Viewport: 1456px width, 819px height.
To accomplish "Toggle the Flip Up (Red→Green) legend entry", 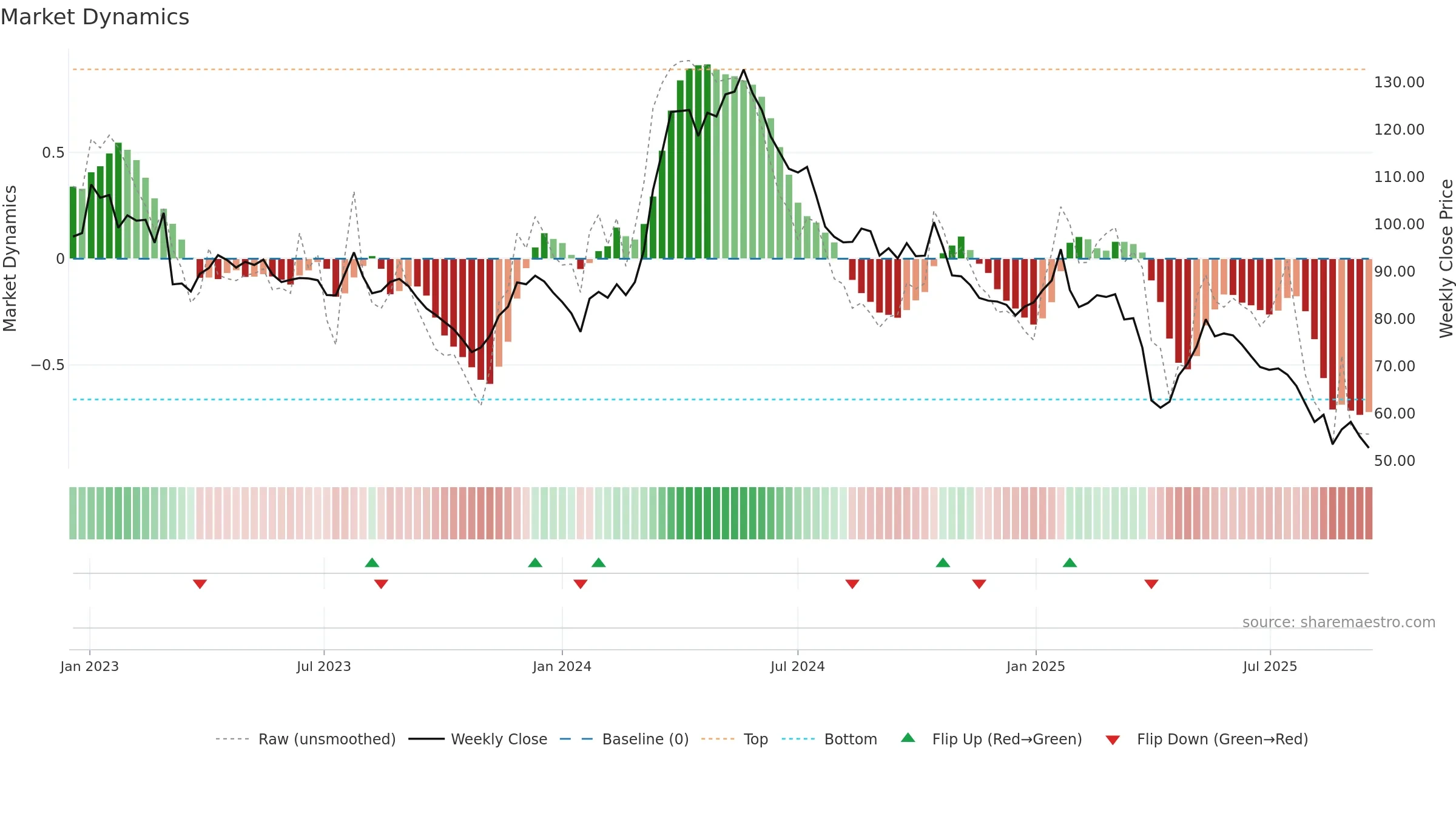I will (991, 739).
